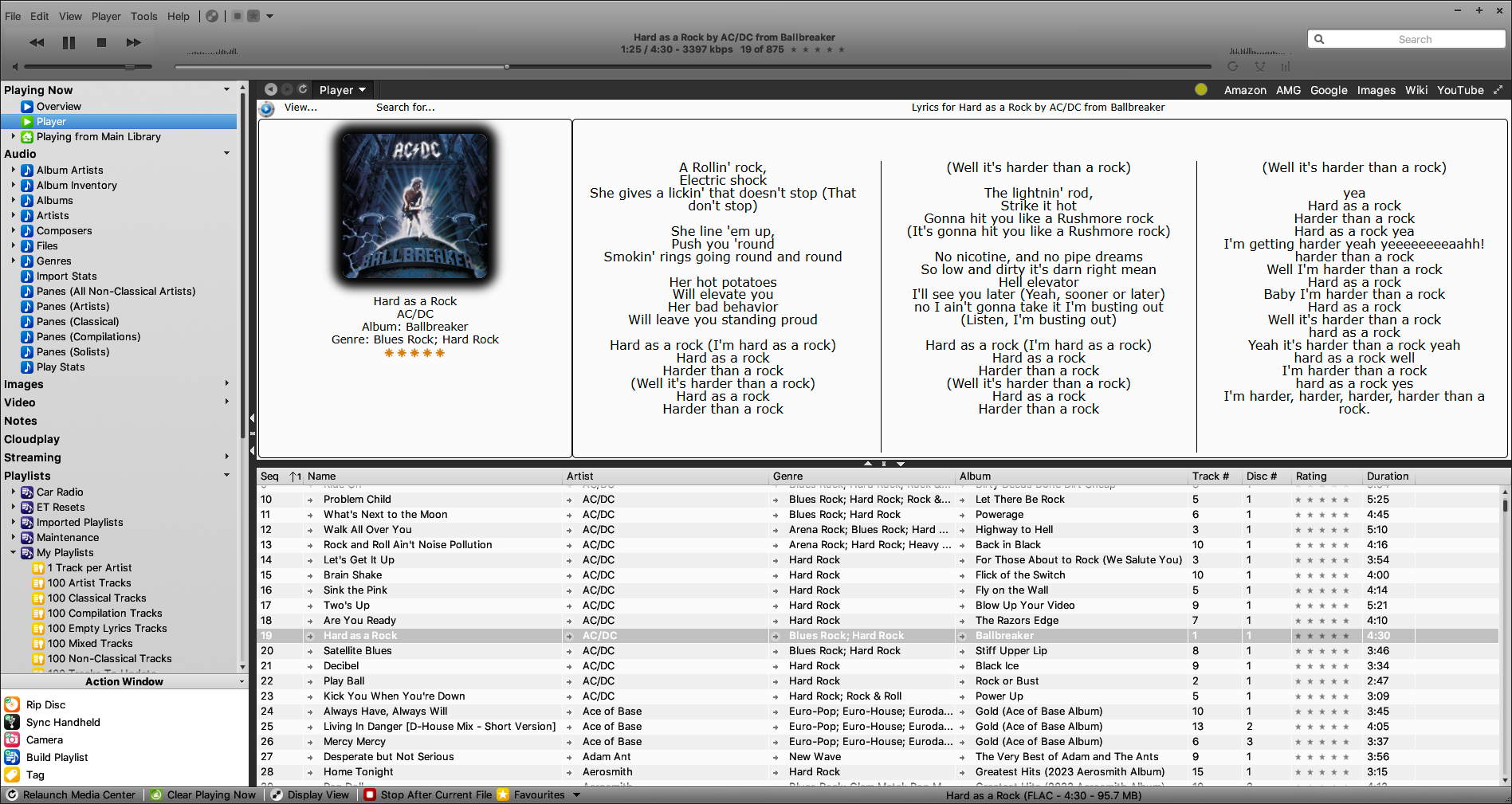This screenshot has height=804, width=1512.
Task: Refresh the current Player view
Action: coord(303,89)
